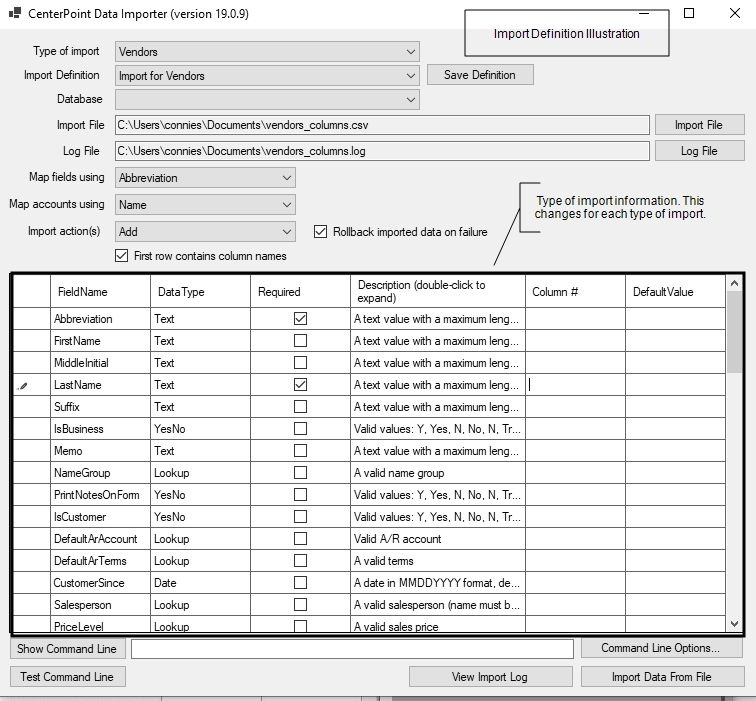Image resolution: width=756 pixels, height=701 pixels.
Task: Maximize the Data Importer window
Action: coord(689,13)
